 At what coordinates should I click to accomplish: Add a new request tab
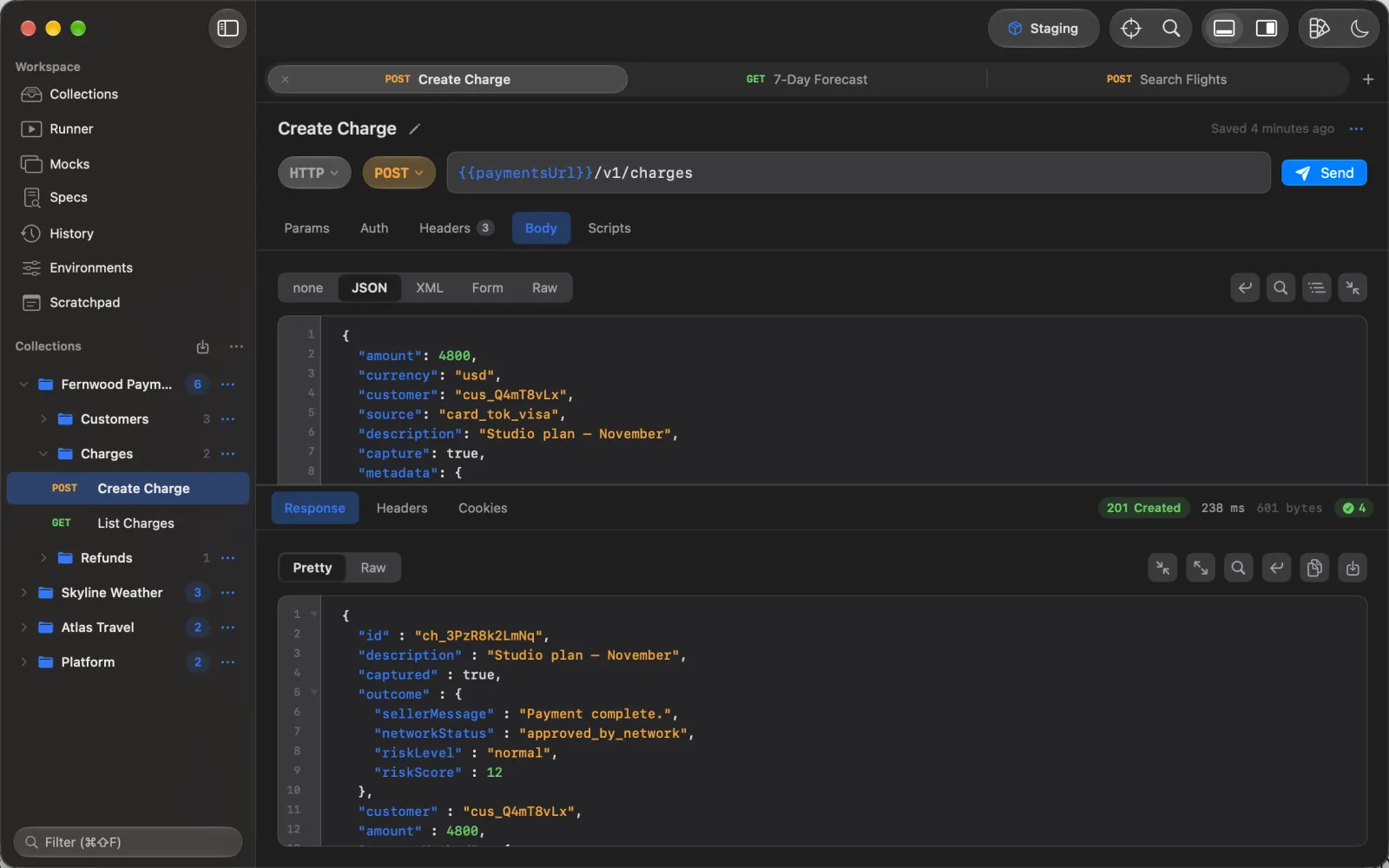pos(1368,79)
